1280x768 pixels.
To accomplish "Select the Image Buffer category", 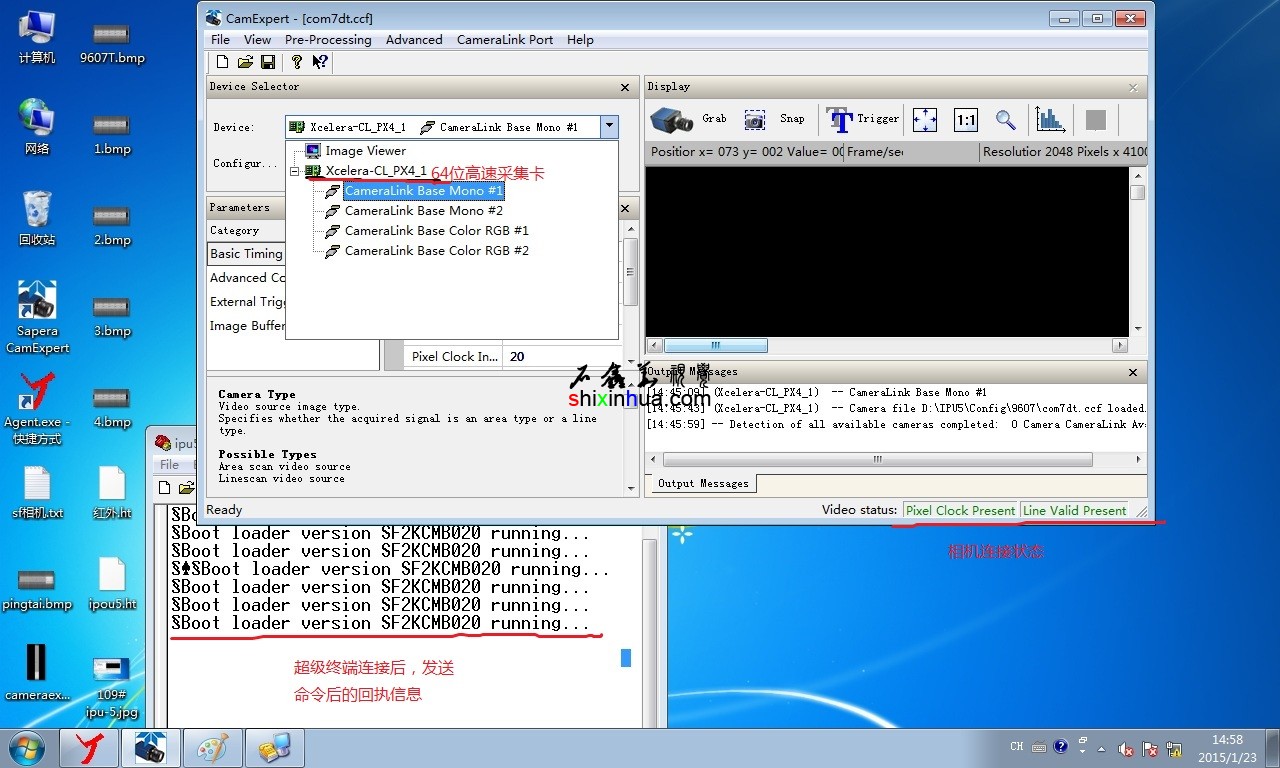I will (x=246, y=326).
